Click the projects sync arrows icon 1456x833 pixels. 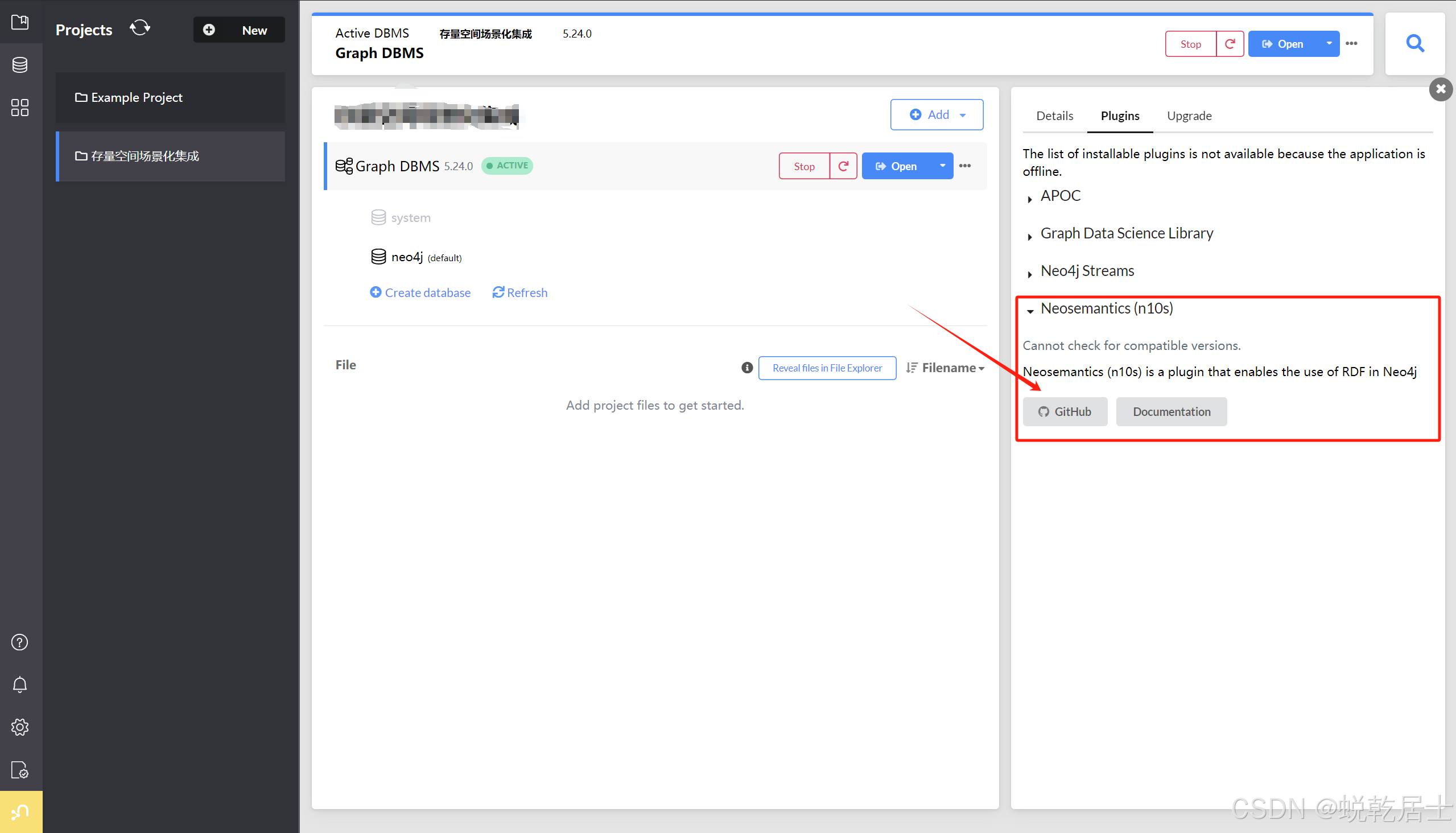[x=139, y=27]
